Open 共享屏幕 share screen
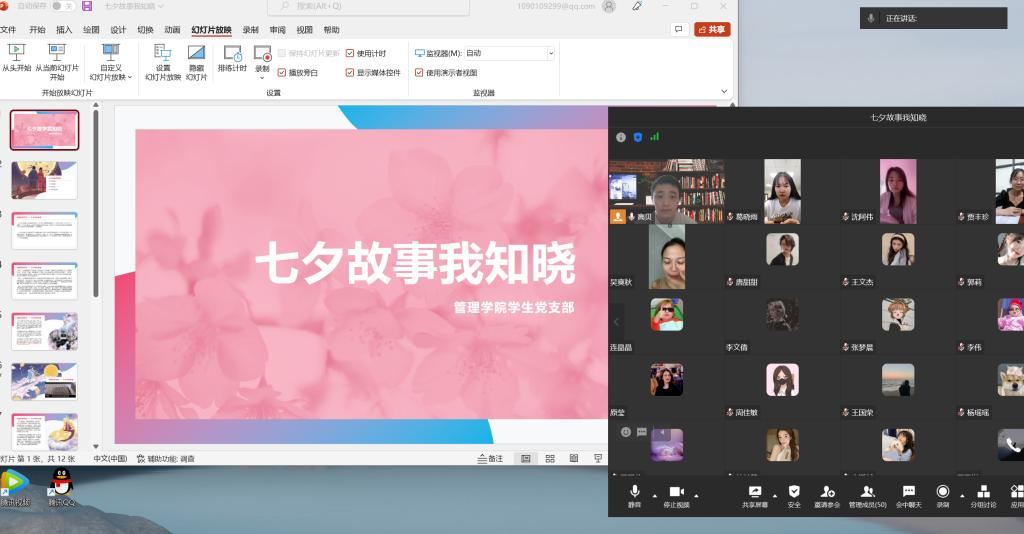 [755, 491]
